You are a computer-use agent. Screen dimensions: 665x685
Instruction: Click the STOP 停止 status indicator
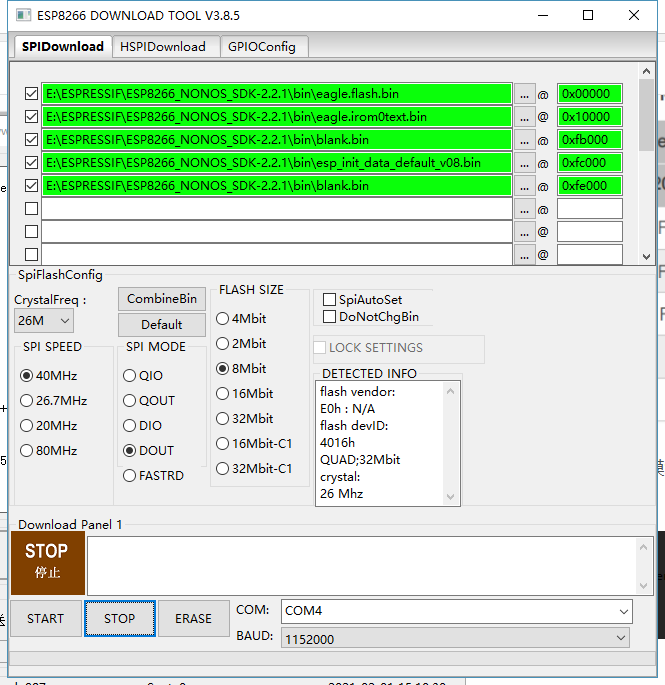pyautogui.click(x=48, y=563)
